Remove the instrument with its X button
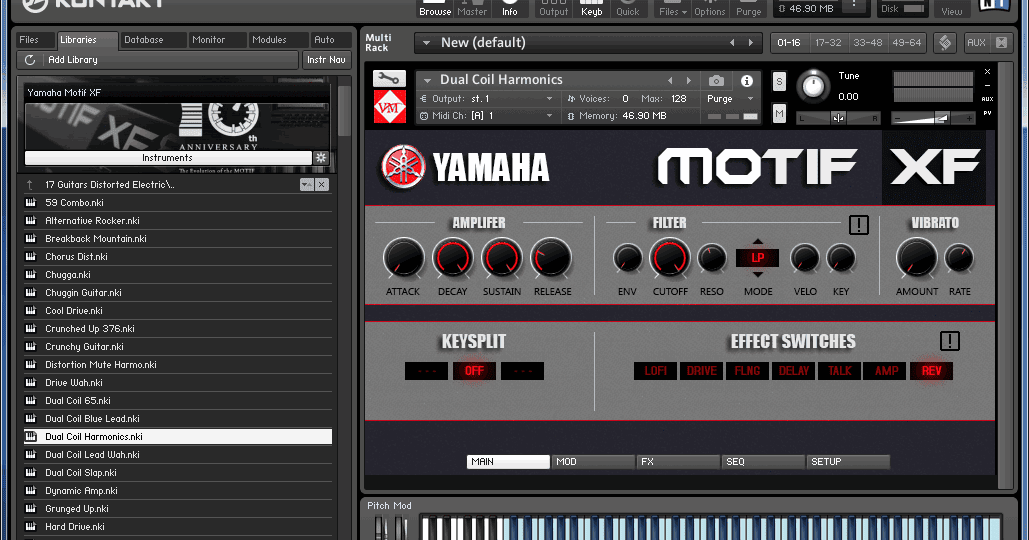Viewport: 1029px width, 540px height. (987, 72)
